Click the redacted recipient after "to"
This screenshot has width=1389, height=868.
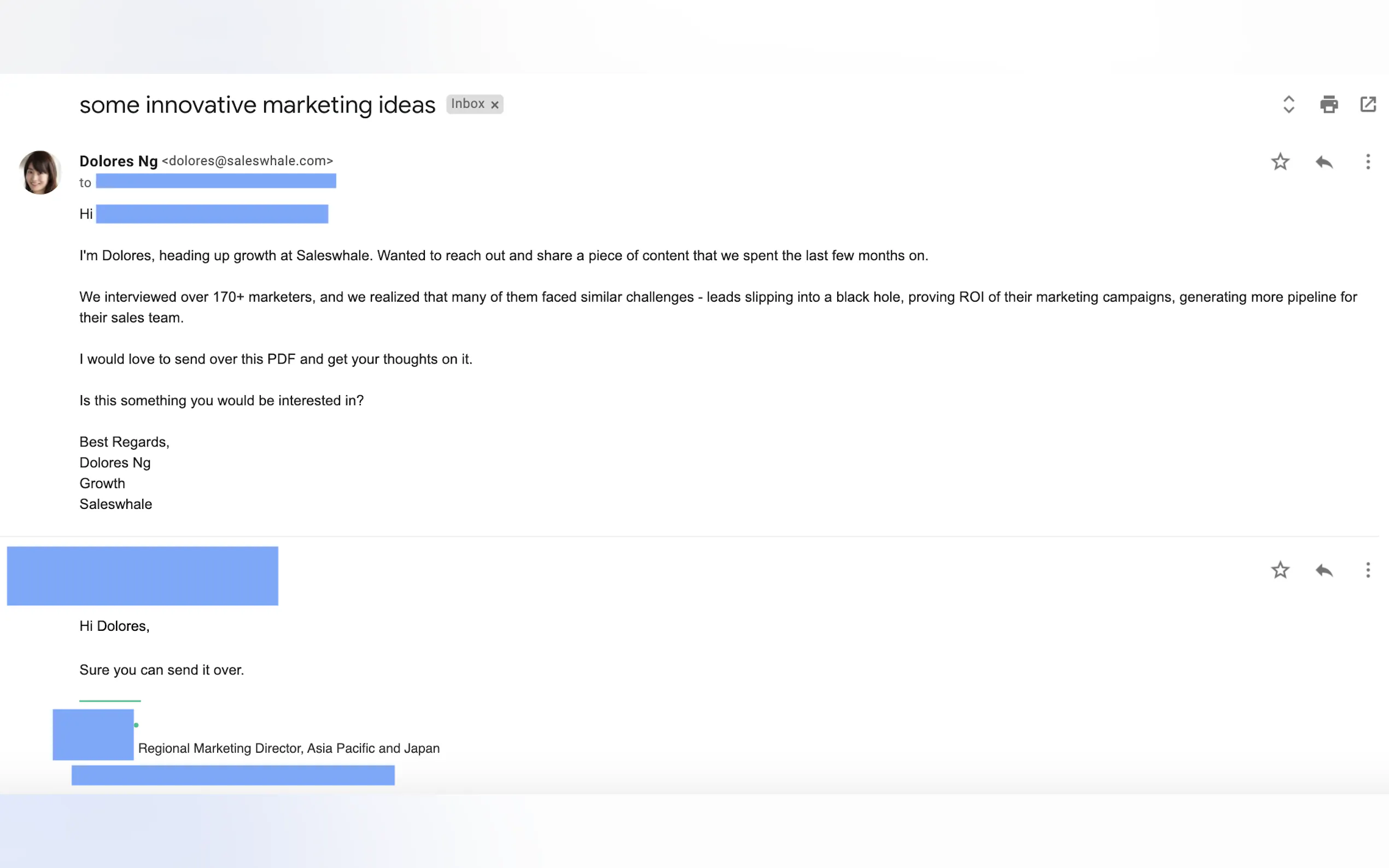216,181
